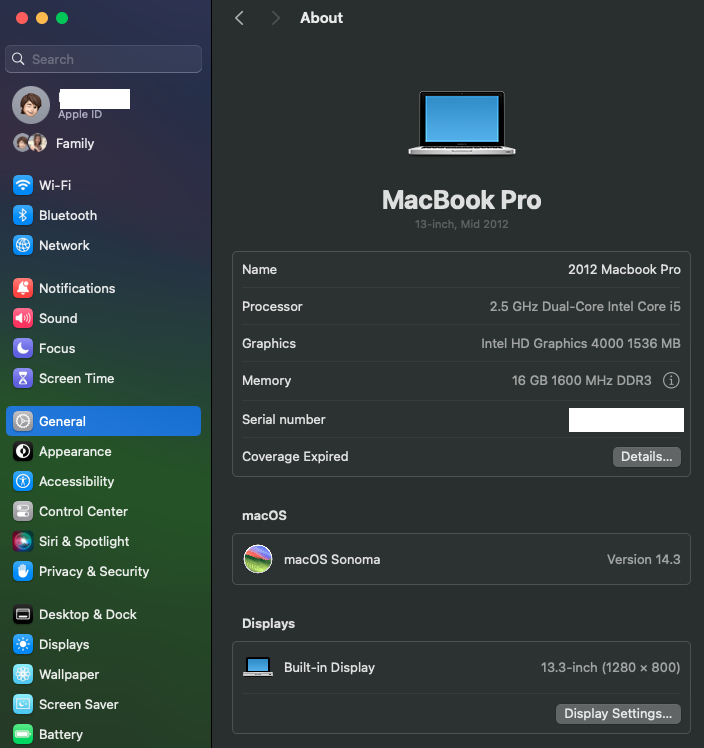Open Wi-Fi settings via its icon

(x=23, y=185)
